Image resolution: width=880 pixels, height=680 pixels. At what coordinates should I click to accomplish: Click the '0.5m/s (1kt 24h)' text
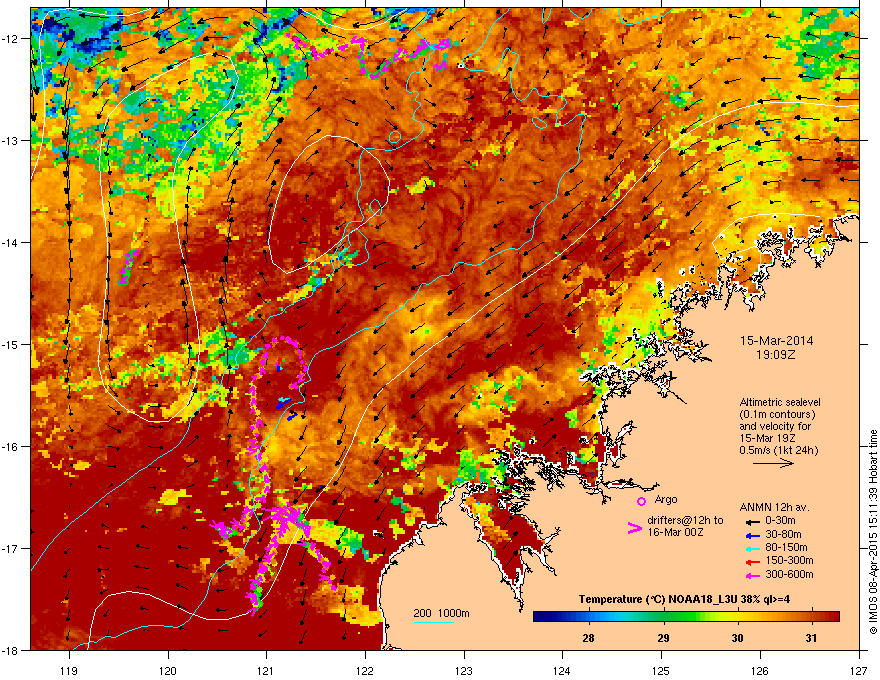coord(778,450)
